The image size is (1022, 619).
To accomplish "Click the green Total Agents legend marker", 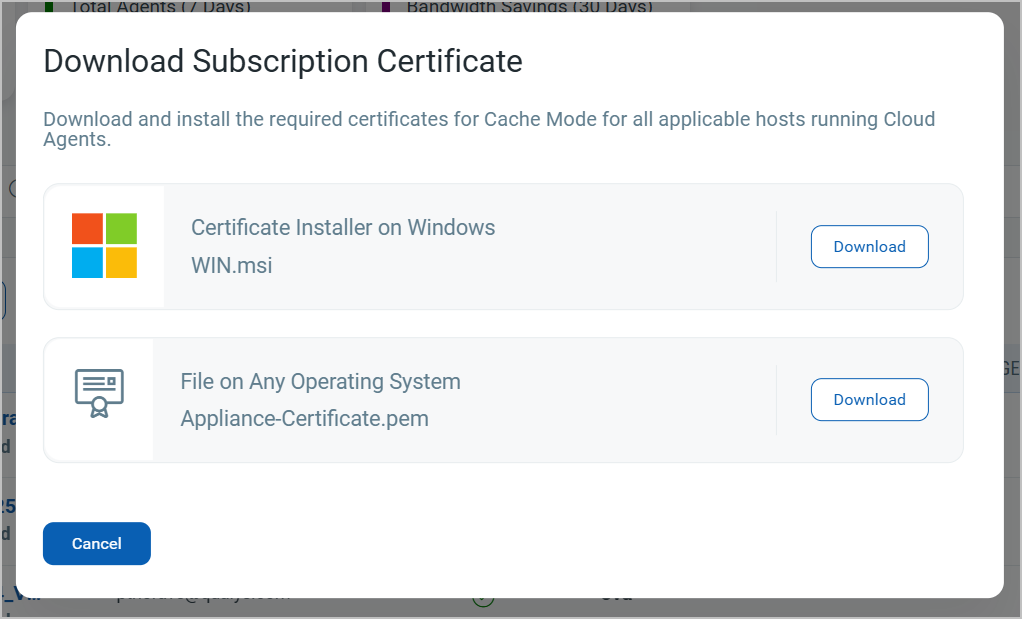I will 48,6.
